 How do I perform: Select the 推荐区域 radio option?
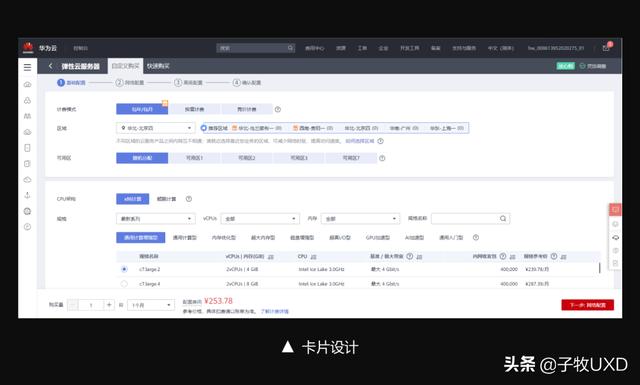pyautogui.click(x=204, y=128)
